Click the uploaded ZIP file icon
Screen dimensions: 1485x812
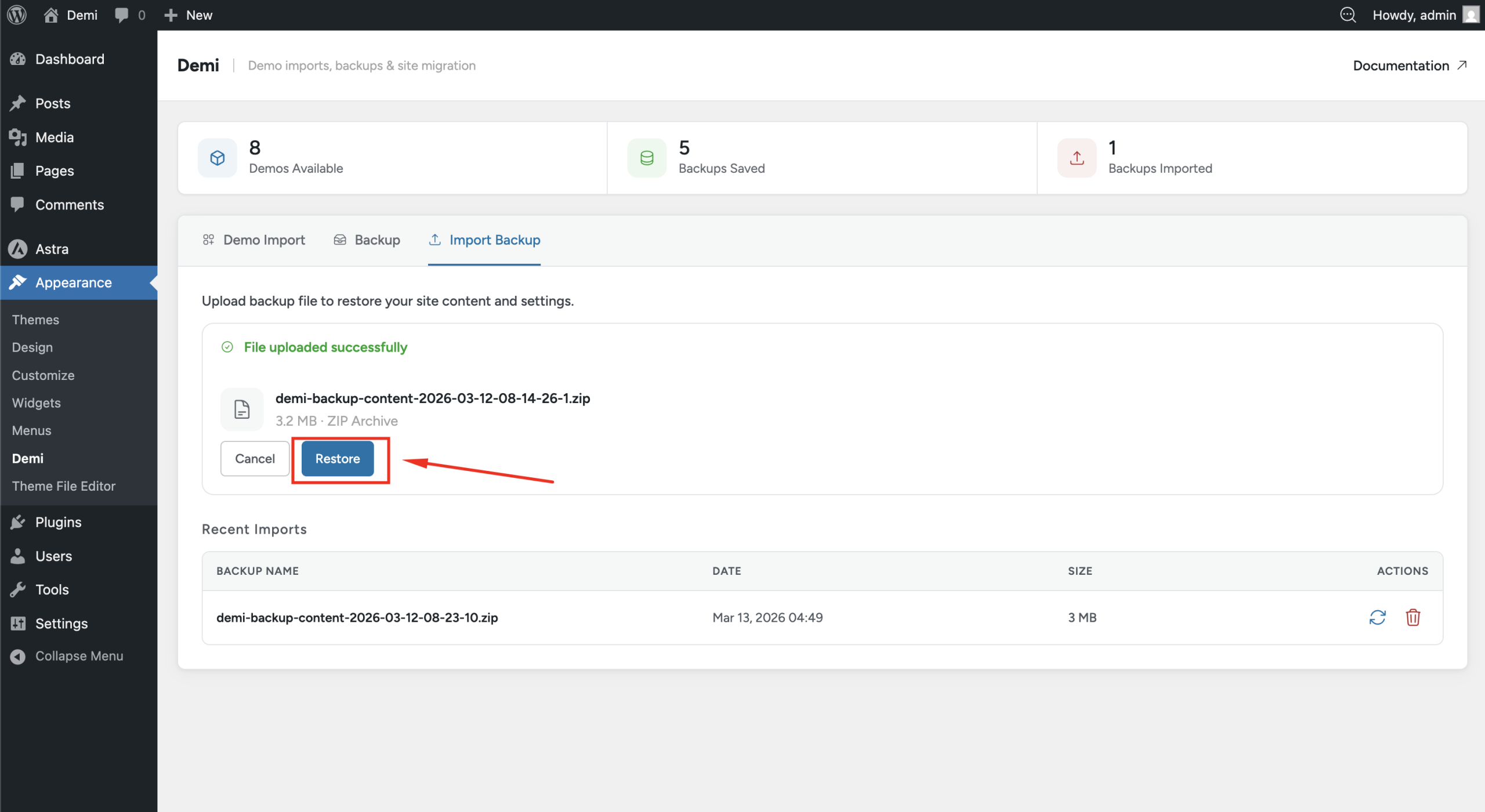[x=242, y=409]
